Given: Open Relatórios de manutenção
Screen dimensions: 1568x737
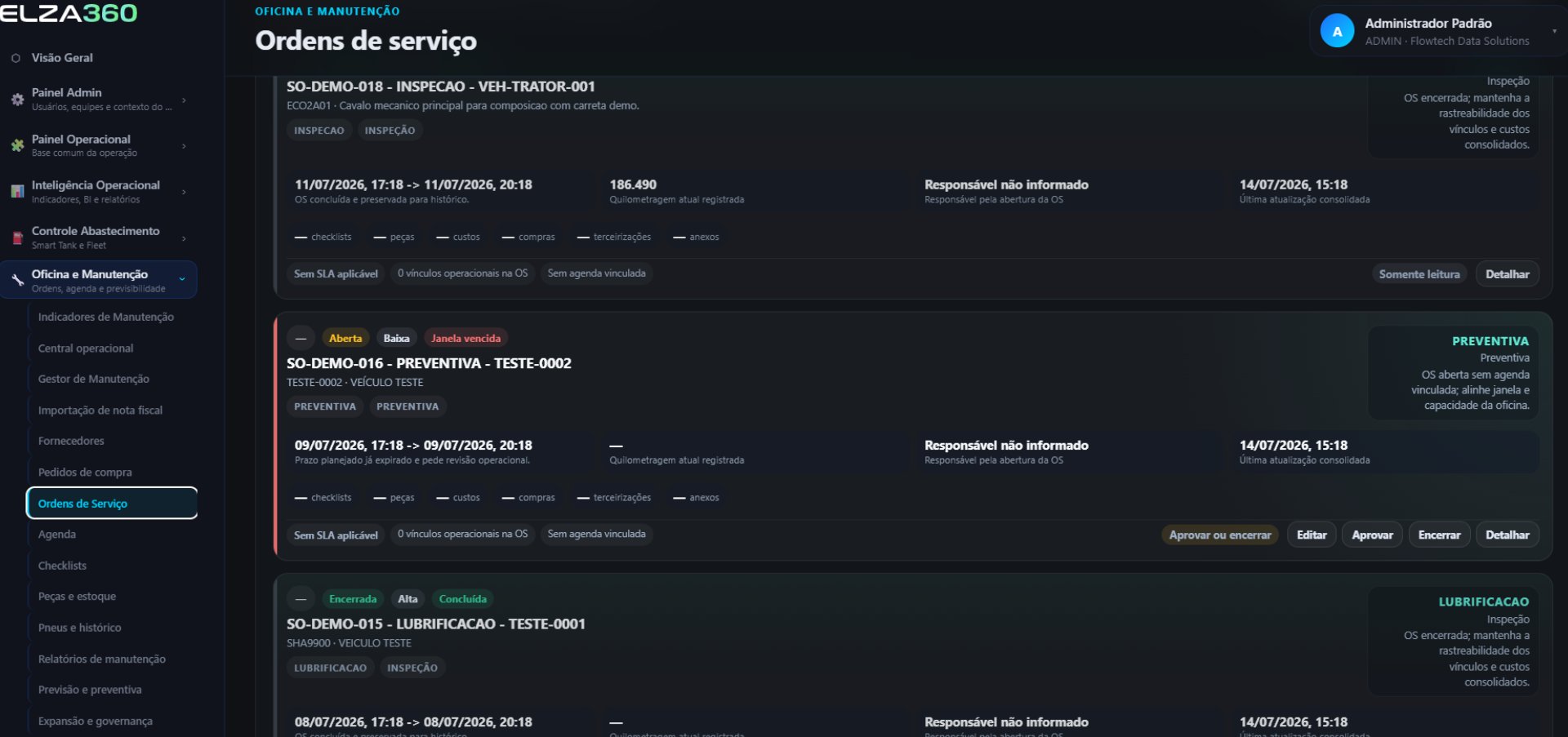Looking at the screenshot, I should pyautogui.click(x=102, y=659).
